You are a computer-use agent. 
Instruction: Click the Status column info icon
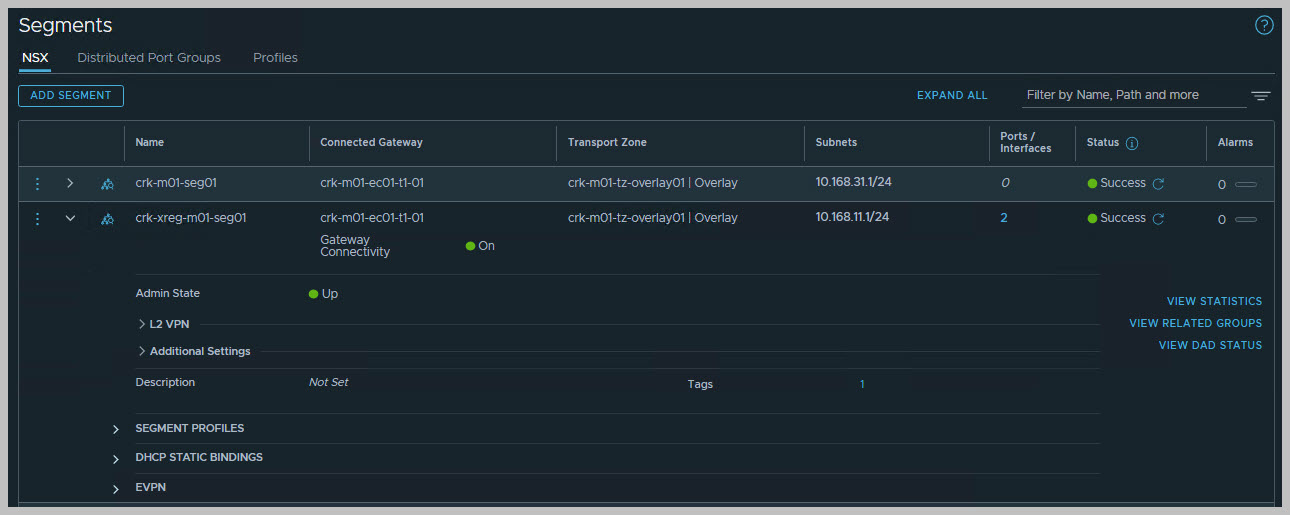click(1132, 143)
